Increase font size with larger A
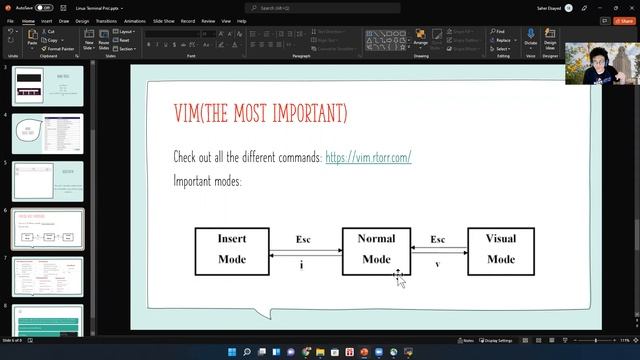640x360 pixels. (x=221, y=34)
